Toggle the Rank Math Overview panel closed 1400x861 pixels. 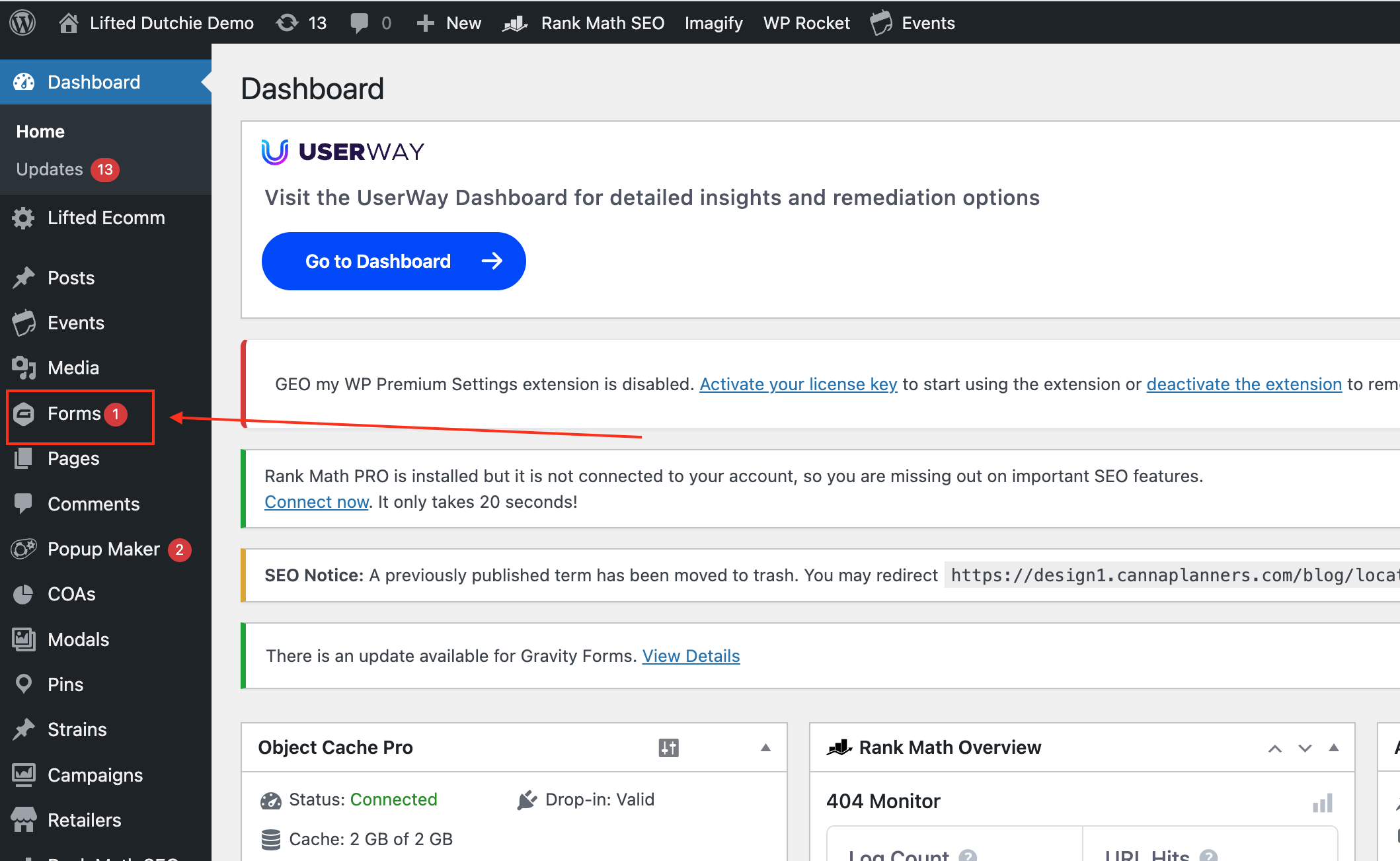coord(1334,748)
